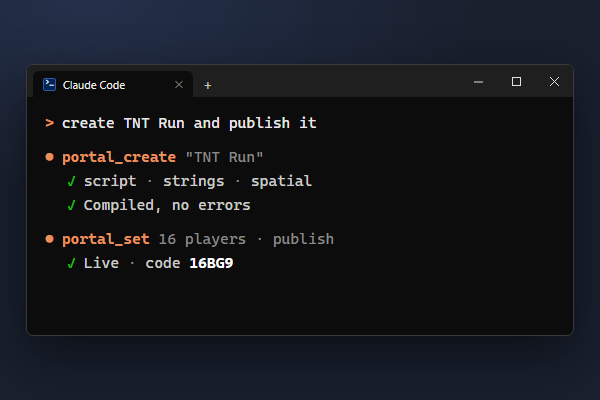Click the word 'strings'
Screen dimensions: 600x400
pos(194,181)
